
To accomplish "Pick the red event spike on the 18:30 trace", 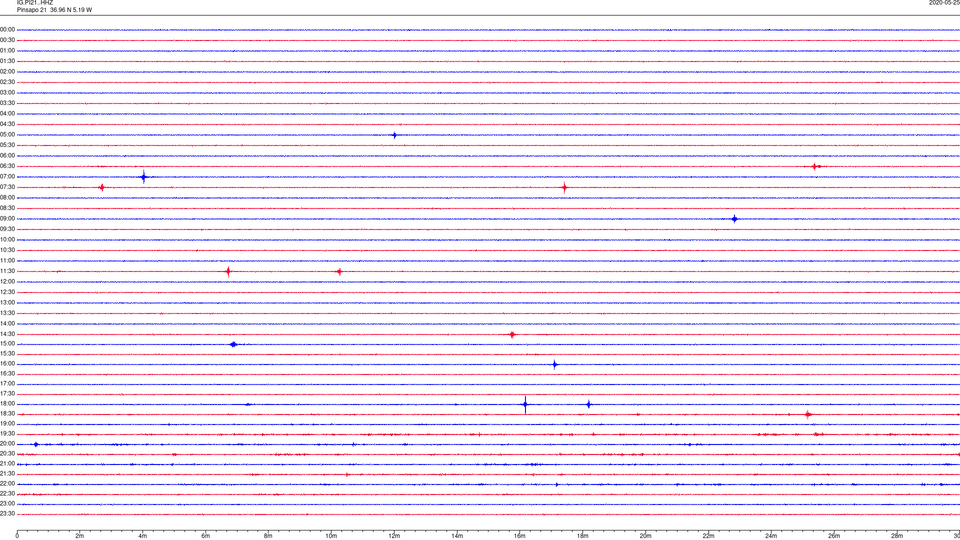I will point(808,414).
